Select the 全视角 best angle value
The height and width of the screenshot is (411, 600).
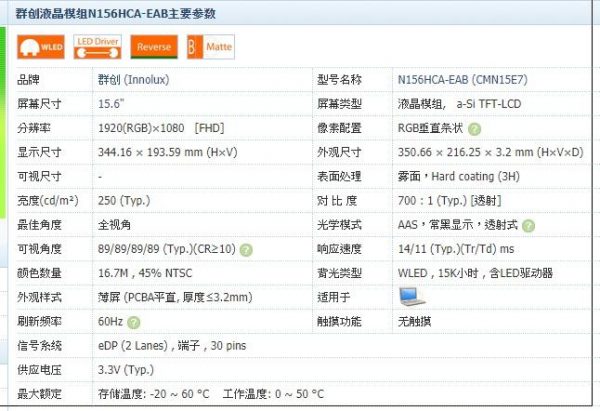point(114,225)
